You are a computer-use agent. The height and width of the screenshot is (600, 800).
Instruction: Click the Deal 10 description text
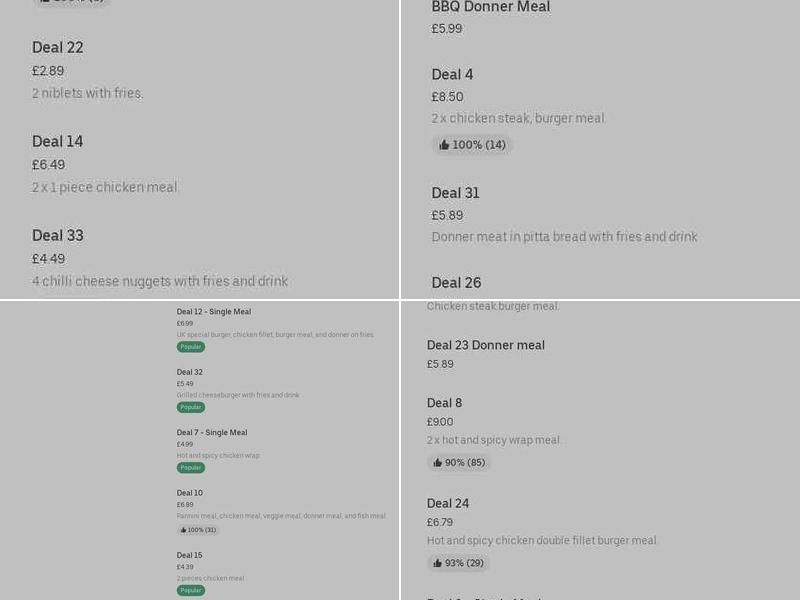point(280,516)
